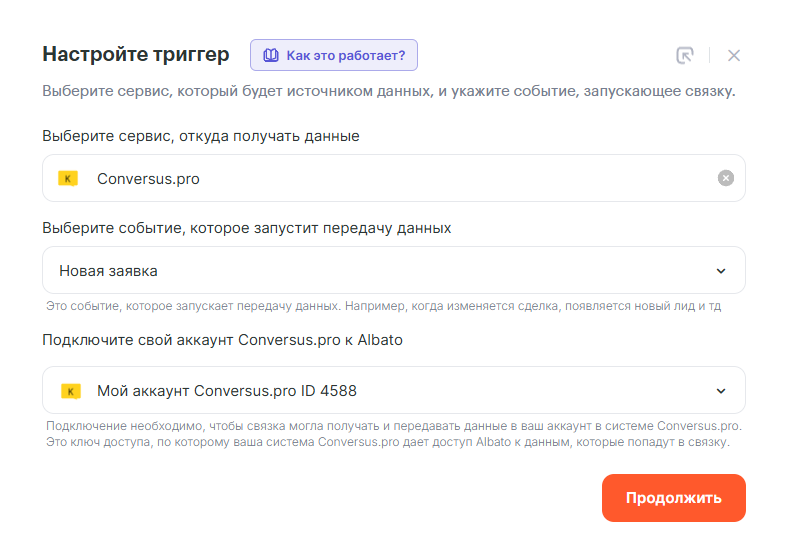
Task: Click label "Выберите сервис, откуда получать данные"
Action: [201, 136]
